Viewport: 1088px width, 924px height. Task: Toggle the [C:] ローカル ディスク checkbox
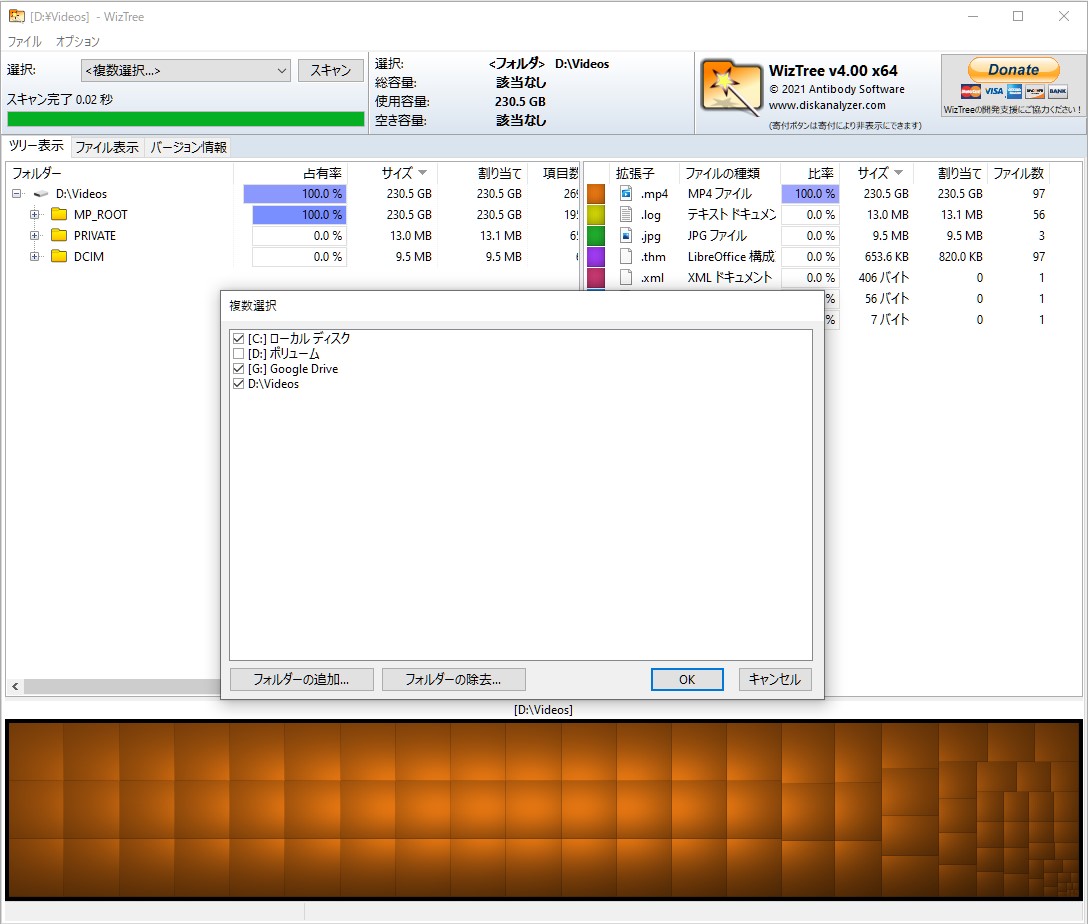(x=239, y=339)
